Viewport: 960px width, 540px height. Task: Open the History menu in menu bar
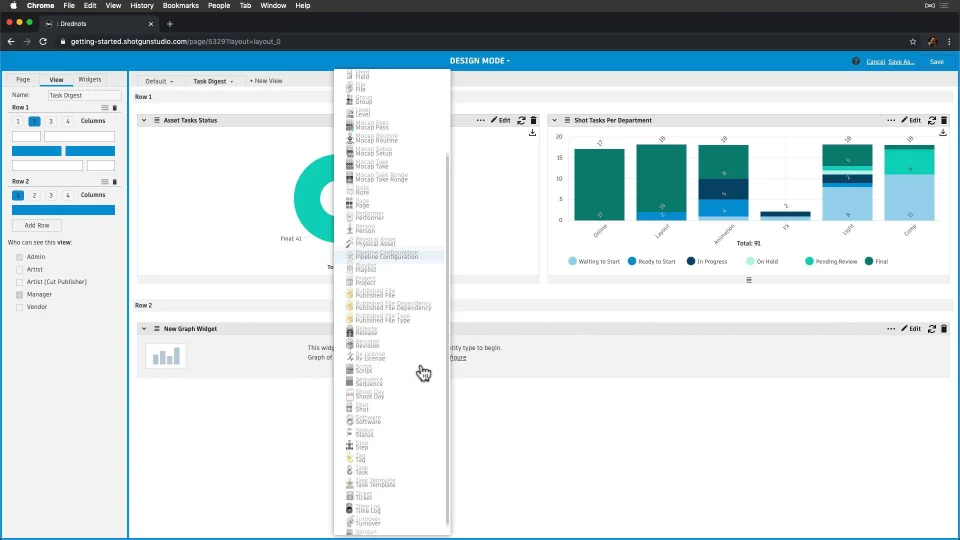point(141,6)
